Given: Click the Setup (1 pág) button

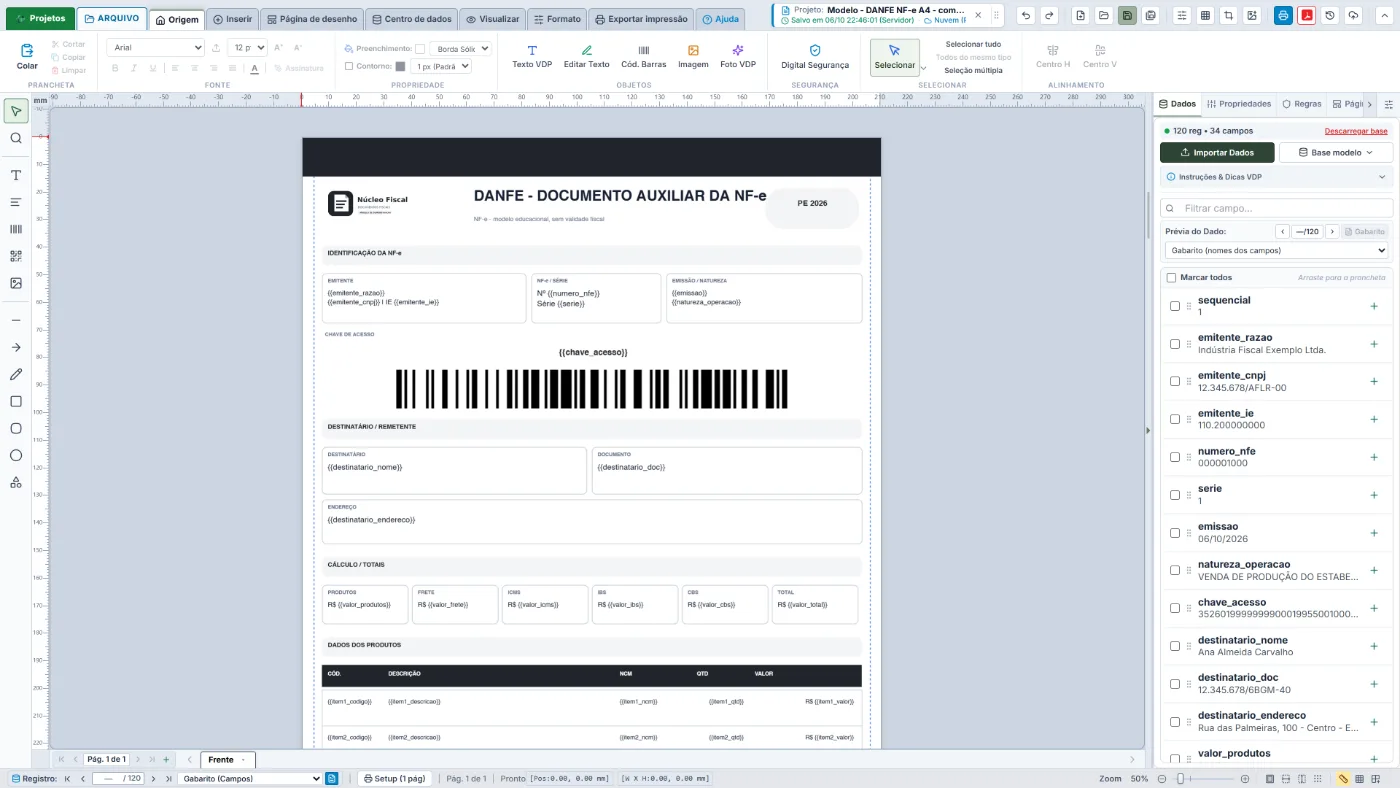Looking at the screenshot, I should coord(394,778).
